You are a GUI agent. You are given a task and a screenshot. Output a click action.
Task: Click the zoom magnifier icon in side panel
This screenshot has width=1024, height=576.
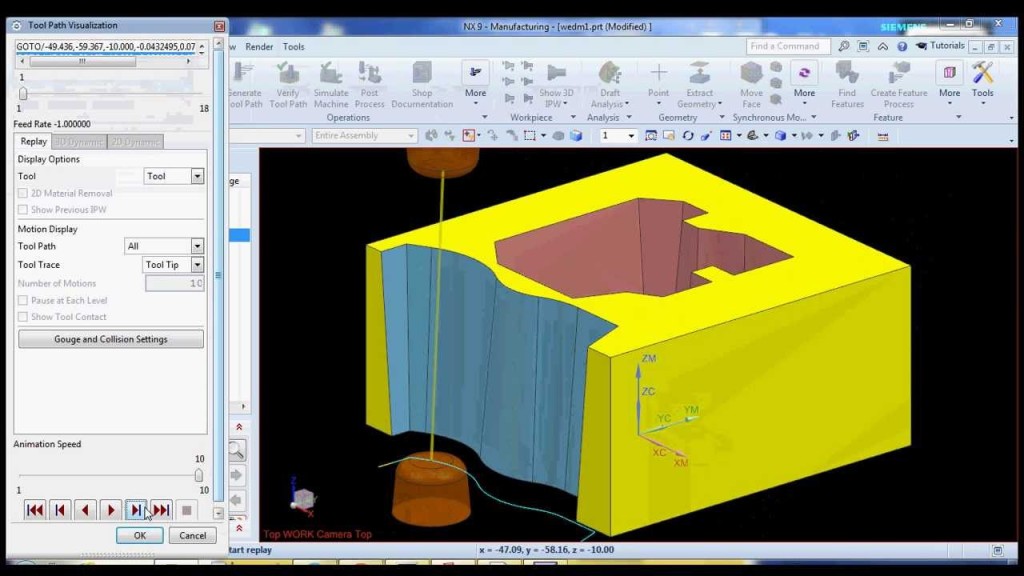236,450
